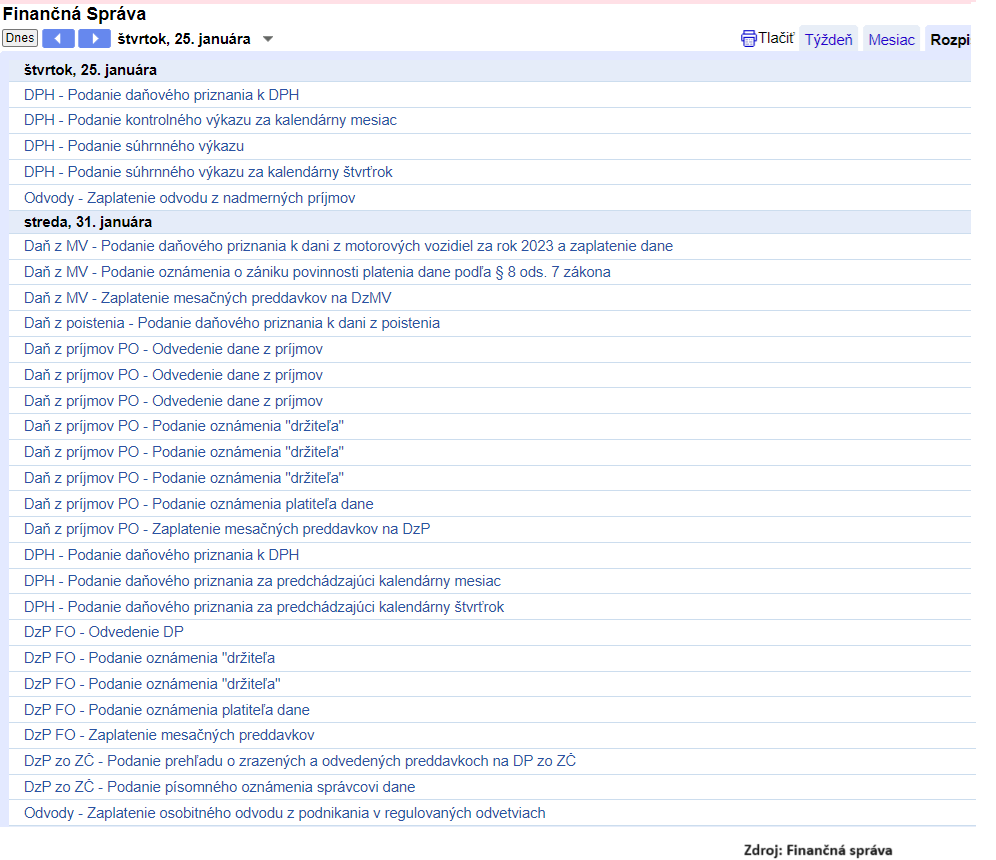This screenshot has height=860, width=996.
Task: Switch to the Týždeň view tab
Action: [829, 40]
